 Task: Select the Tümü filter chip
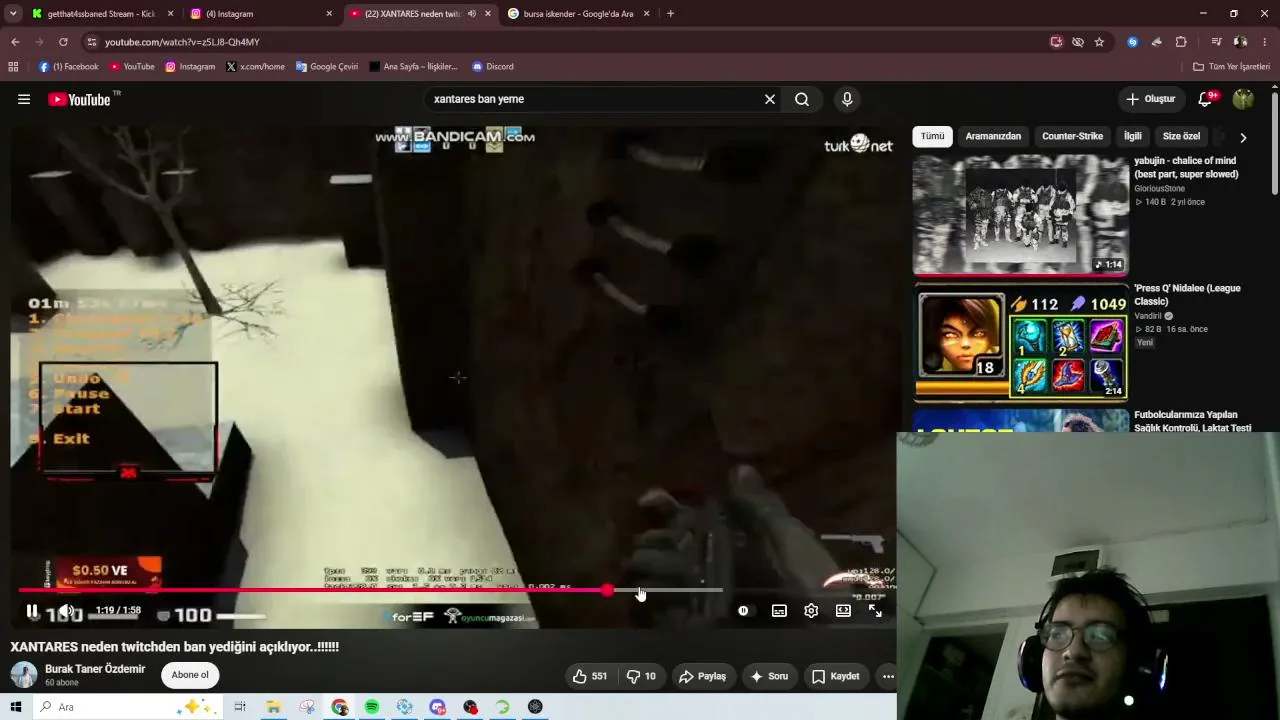pos(932,136)
